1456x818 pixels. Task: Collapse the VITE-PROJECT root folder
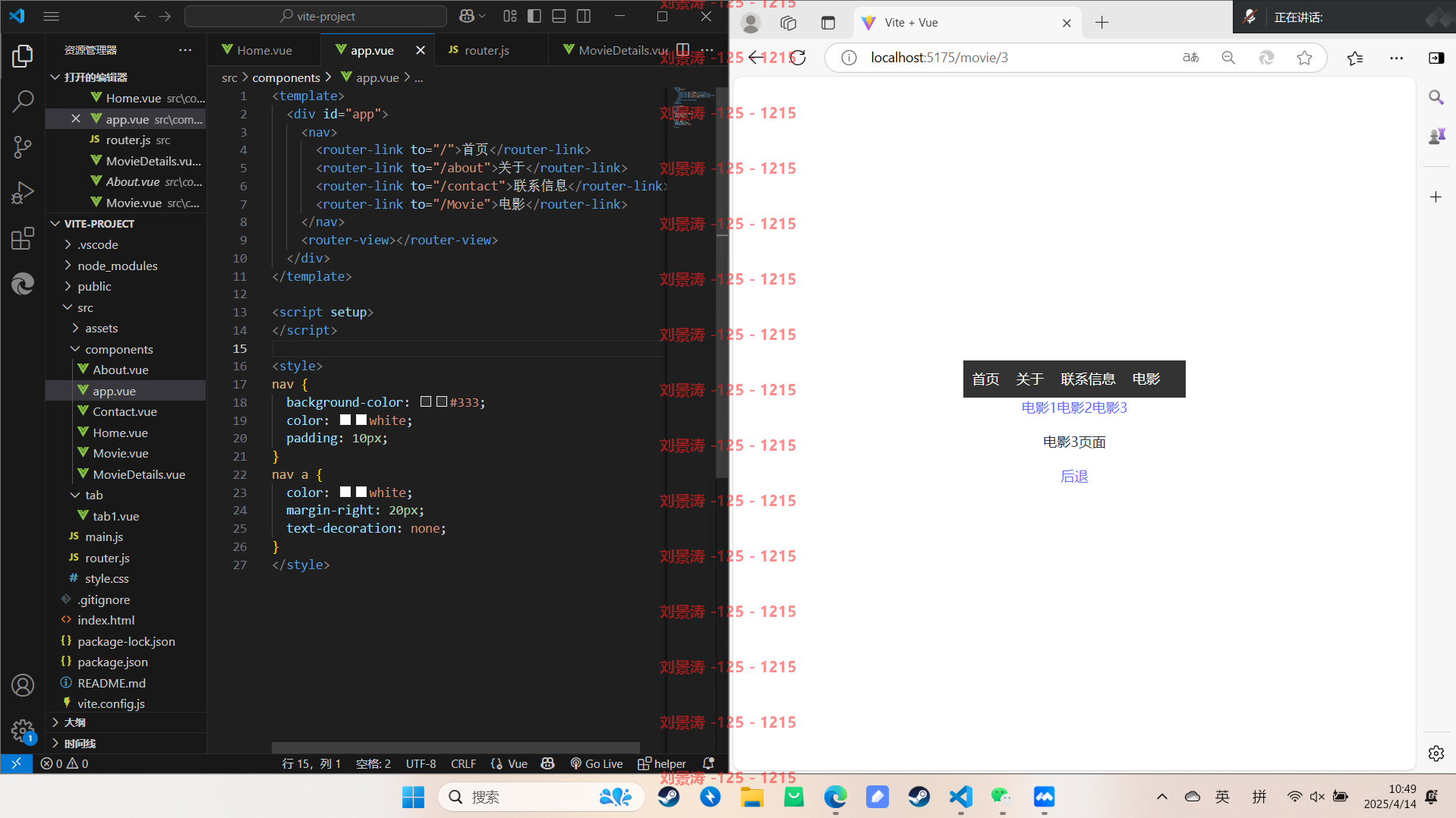[55, 224]
